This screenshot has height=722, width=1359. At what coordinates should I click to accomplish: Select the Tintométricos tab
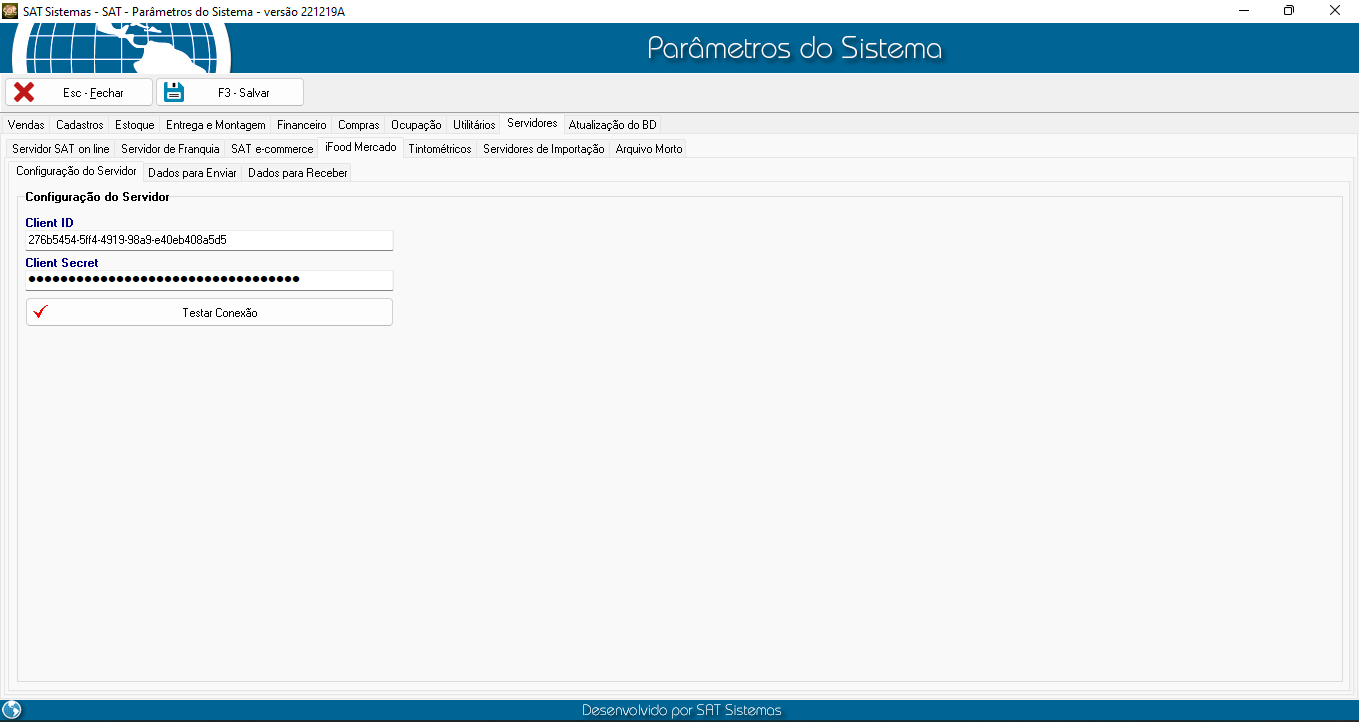pos(440,149)
